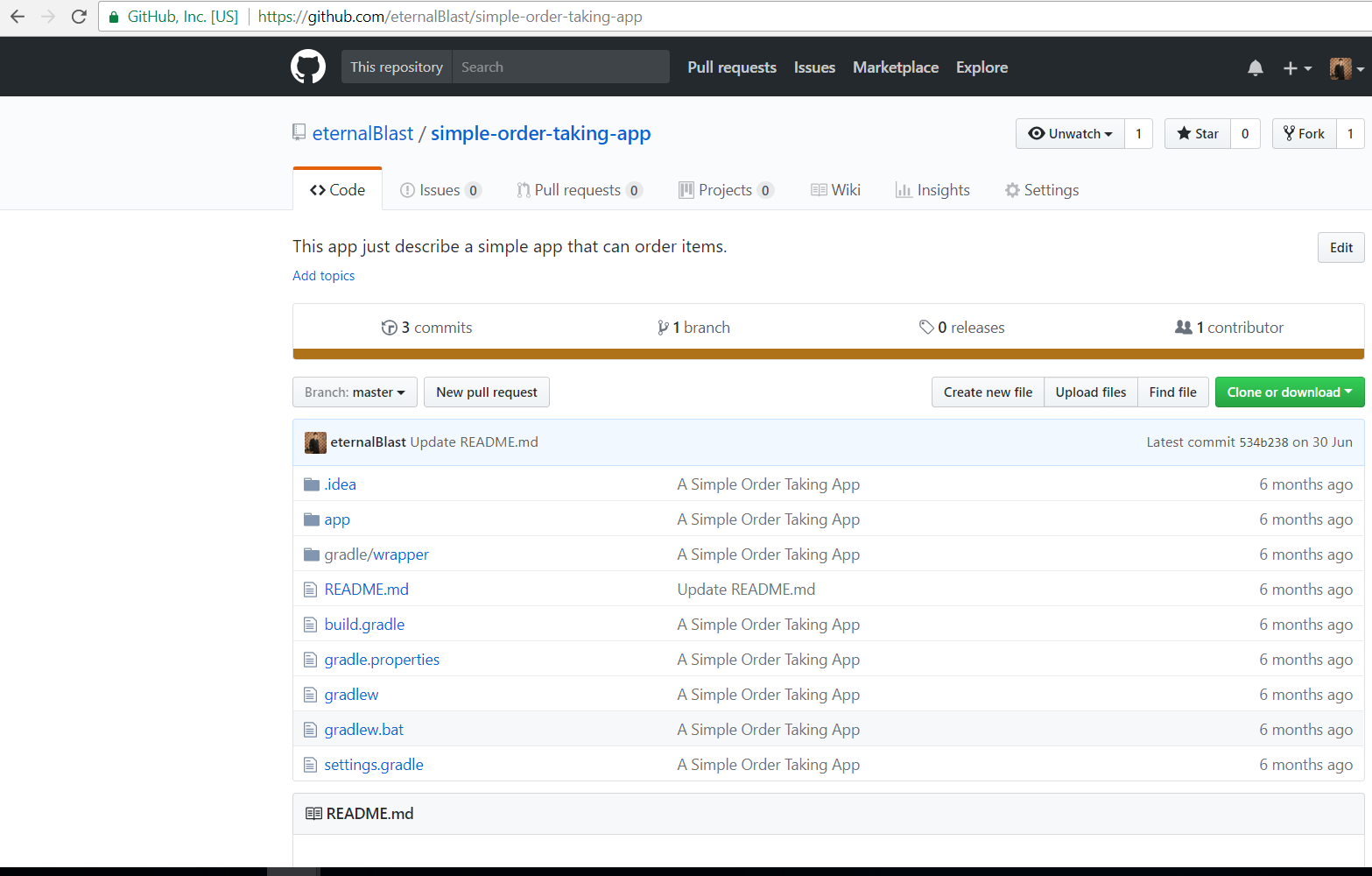1372x876 pixels.
Task: Click the file icon beside settings.gradle
Action: (310, 765)
